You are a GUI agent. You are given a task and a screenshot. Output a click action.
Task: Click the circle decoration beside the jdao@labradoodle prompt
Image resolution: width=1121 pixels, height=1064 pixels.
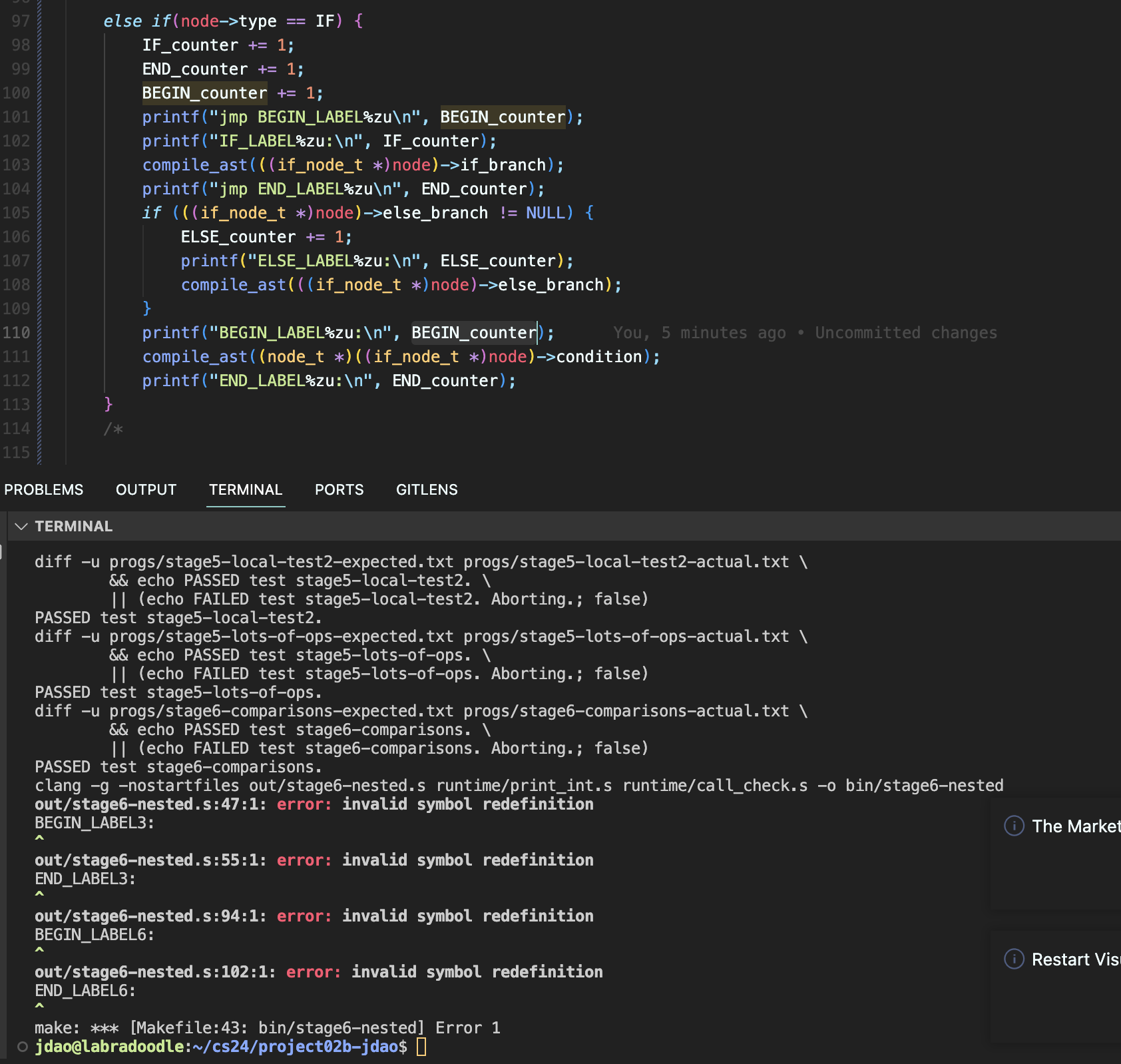[x=23, y=1047]
